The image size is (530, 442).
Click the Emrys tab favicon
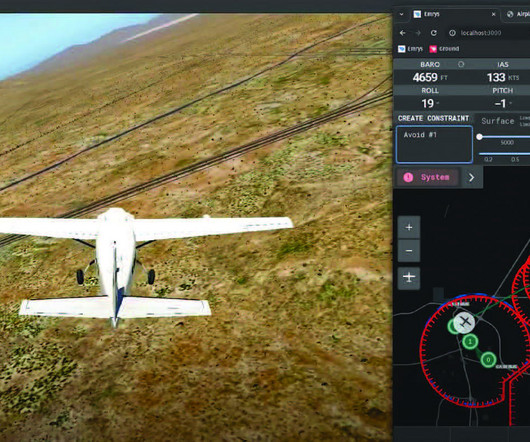(417, 14)
